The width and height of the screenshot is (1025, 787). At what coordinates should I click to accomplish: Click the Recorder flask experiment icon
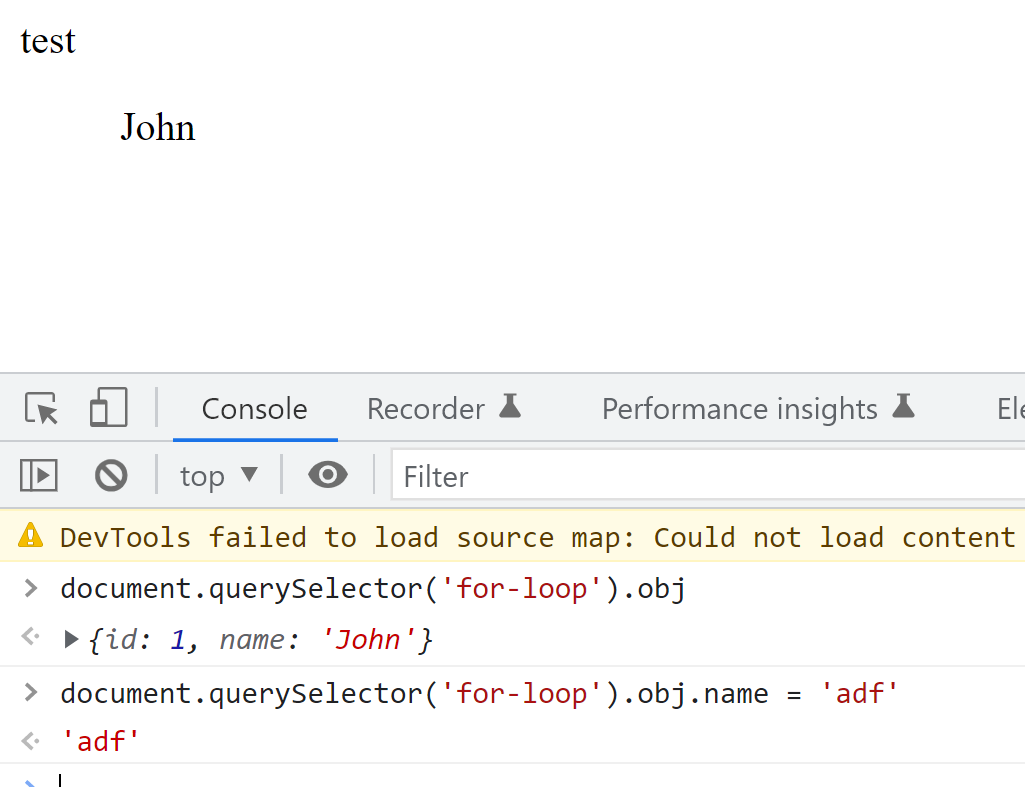tap(510, 406)
